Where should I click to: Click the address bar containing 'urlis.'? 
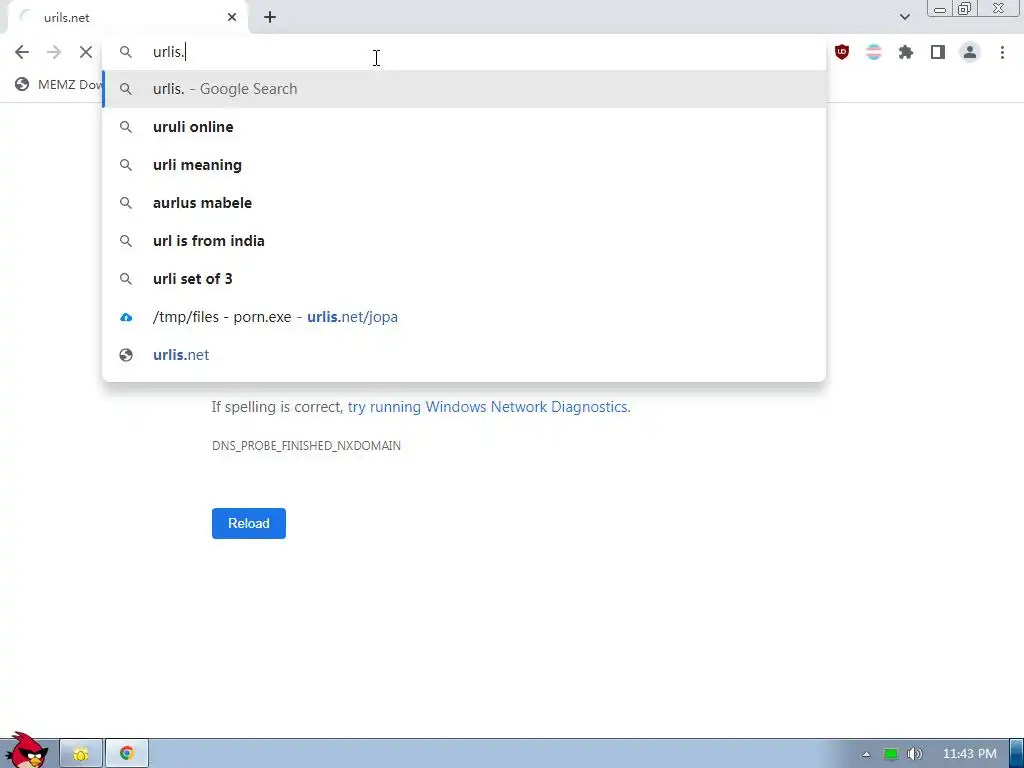464,52
